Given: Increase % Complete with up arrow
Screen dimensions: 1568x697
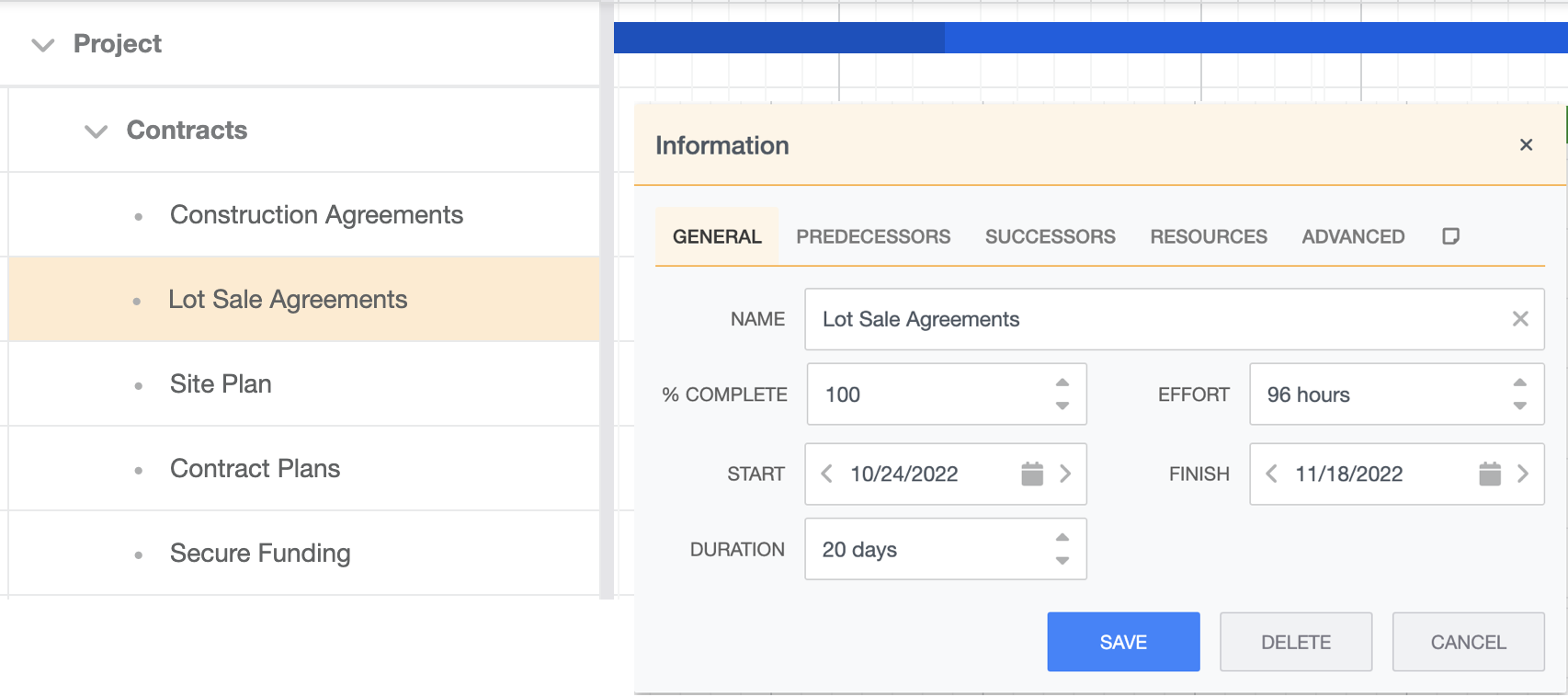Looking at the screenshot, I should [x=1062, y=383].
